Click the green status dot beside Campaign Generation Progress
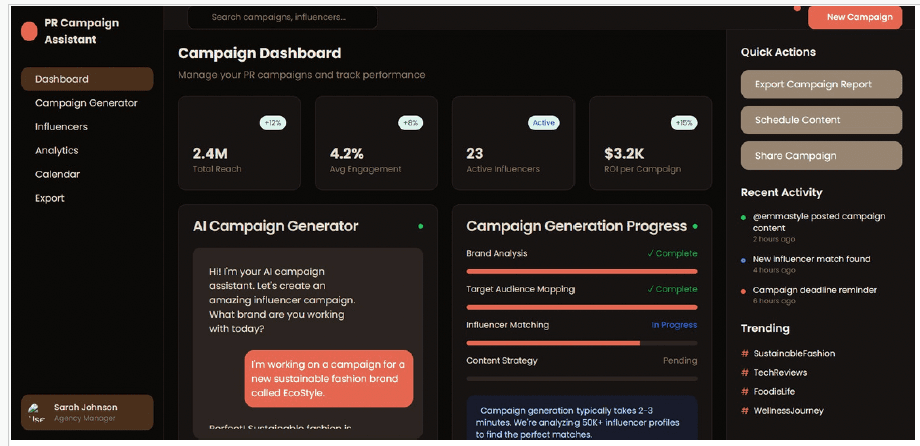Viewport: 920px width, 446px height. 695,227
